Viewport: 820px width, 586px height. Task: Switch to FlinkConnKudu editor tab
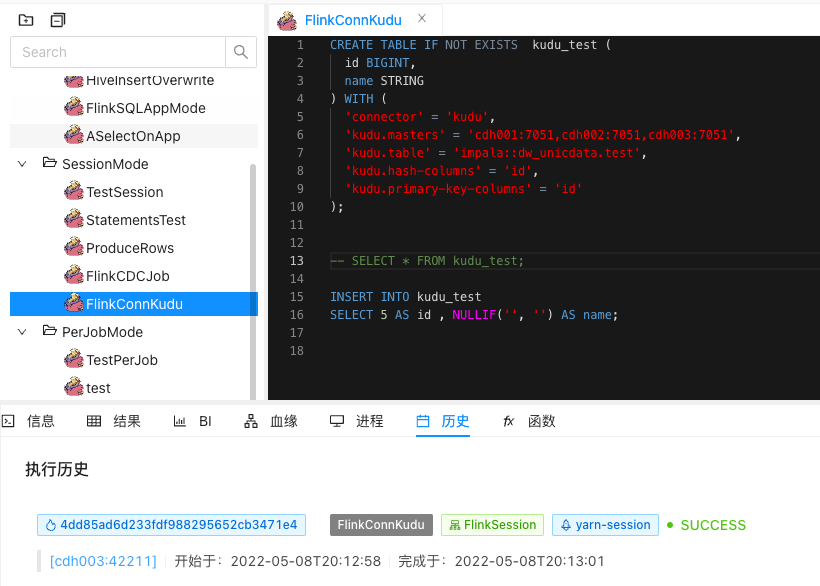click(x=353, y=20)
